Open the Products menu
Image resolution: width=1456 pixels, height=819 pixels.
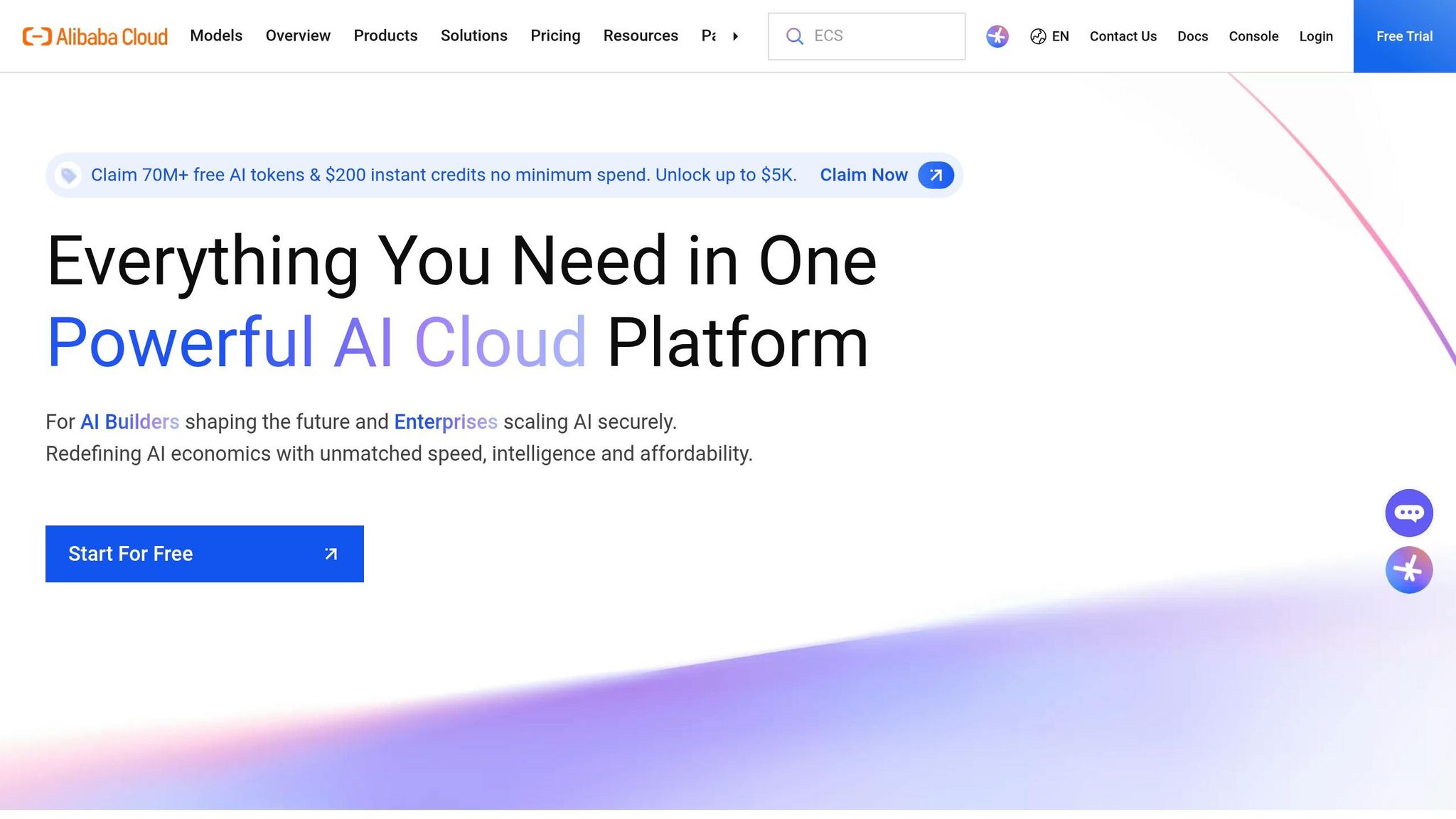pos(385,36)
